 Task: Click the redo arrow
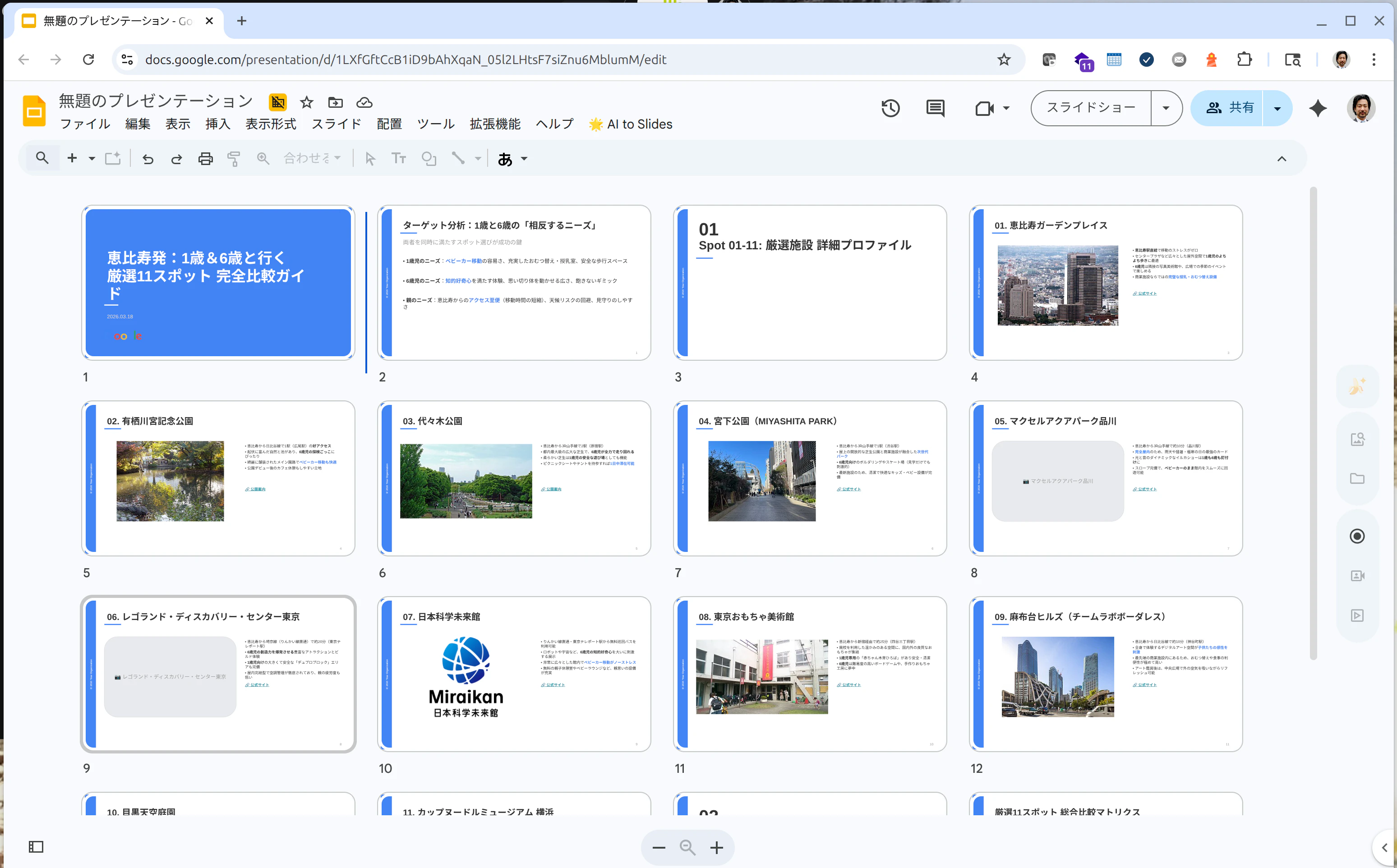(x=176, y=158)
